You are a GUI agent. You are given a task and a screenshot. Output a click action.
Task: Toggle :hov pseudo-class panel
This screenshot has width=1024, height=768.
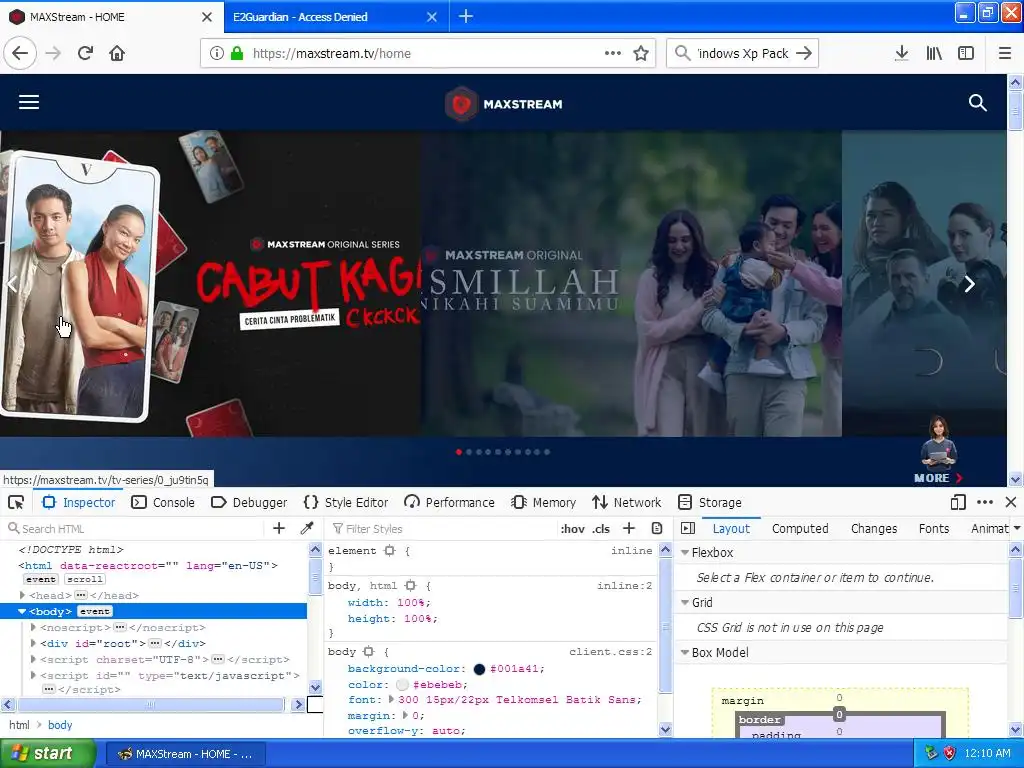(x=573, y=529)
